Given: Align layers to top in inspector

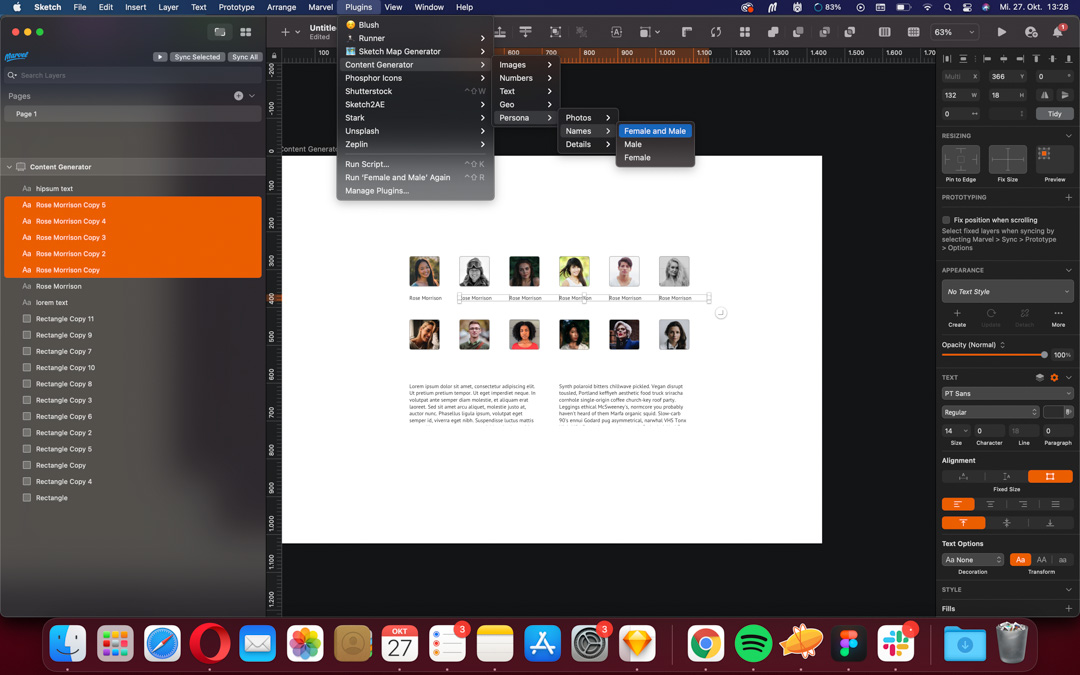Looking at the screenshot, I should click(x=1035, y=59).
